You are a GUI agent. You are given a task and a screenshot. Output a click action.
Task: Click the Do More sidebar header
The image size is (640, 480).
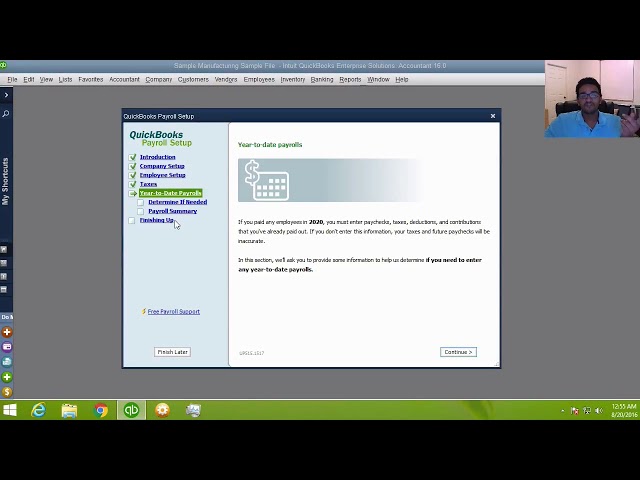(7, 317)
